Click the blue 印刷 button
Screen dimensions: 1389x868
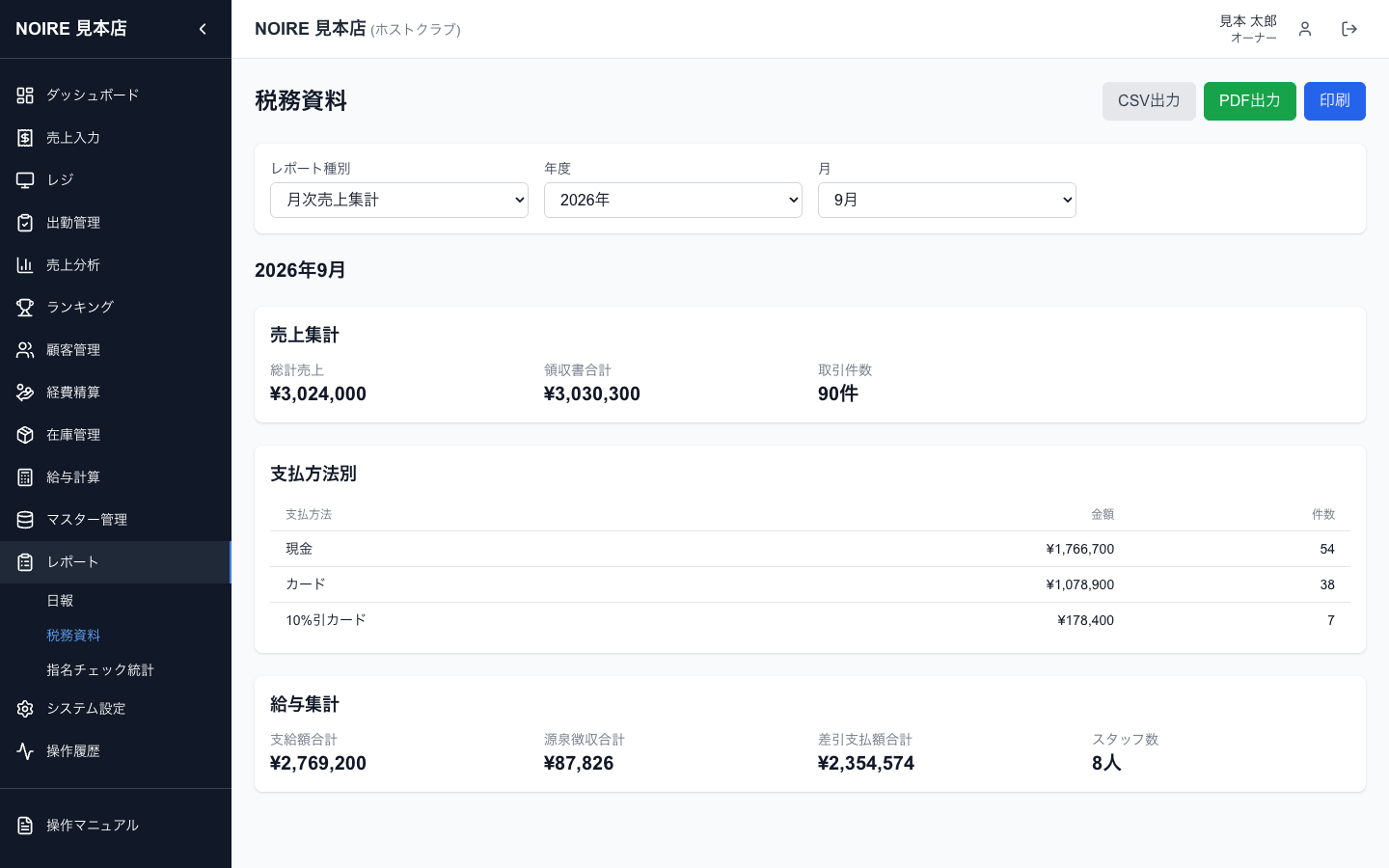pyautogui.click(x=1335, y=101)
